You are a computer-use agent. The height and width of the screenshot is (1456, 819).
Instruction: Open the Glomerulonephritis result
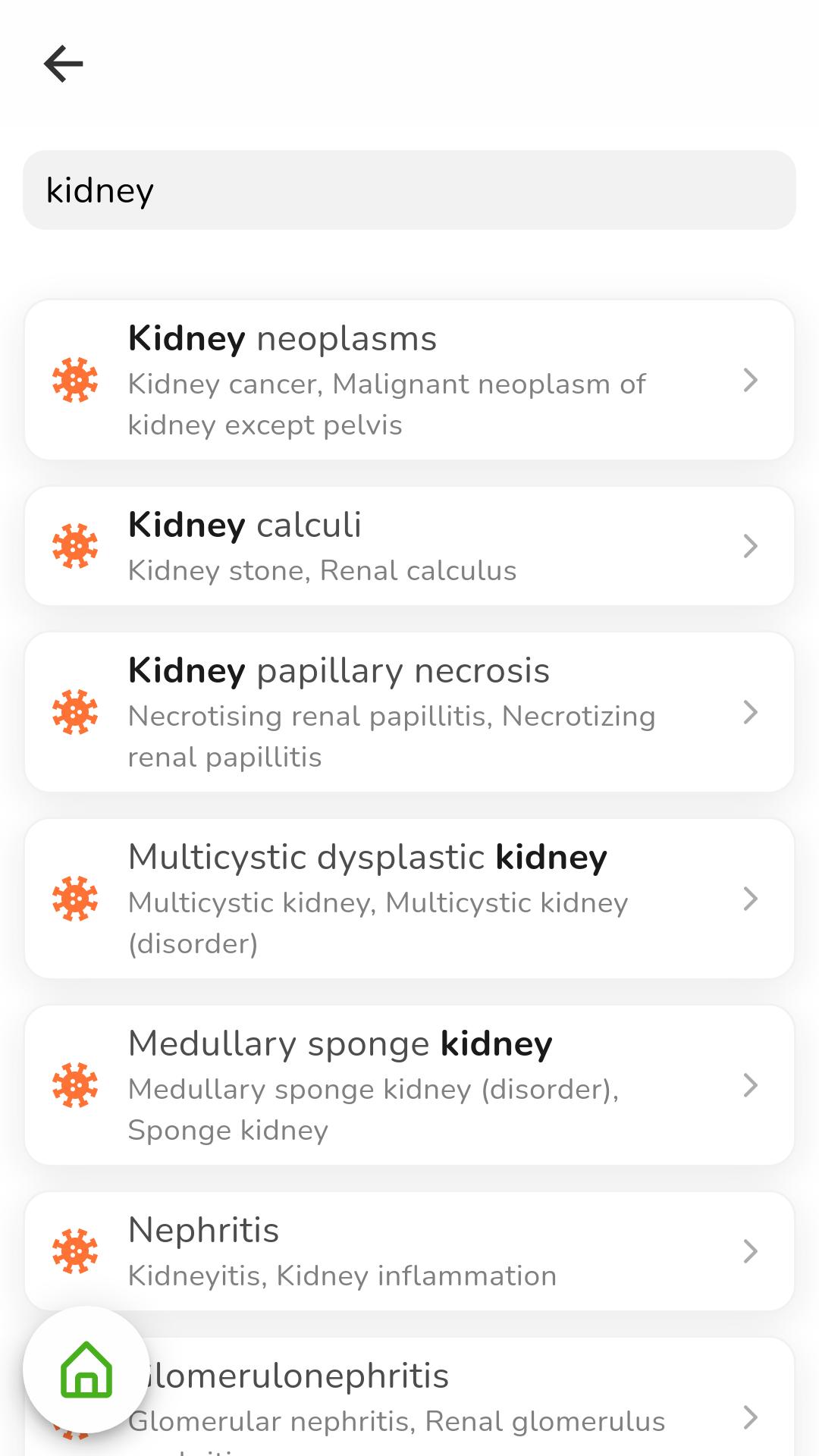[409, 1397]
